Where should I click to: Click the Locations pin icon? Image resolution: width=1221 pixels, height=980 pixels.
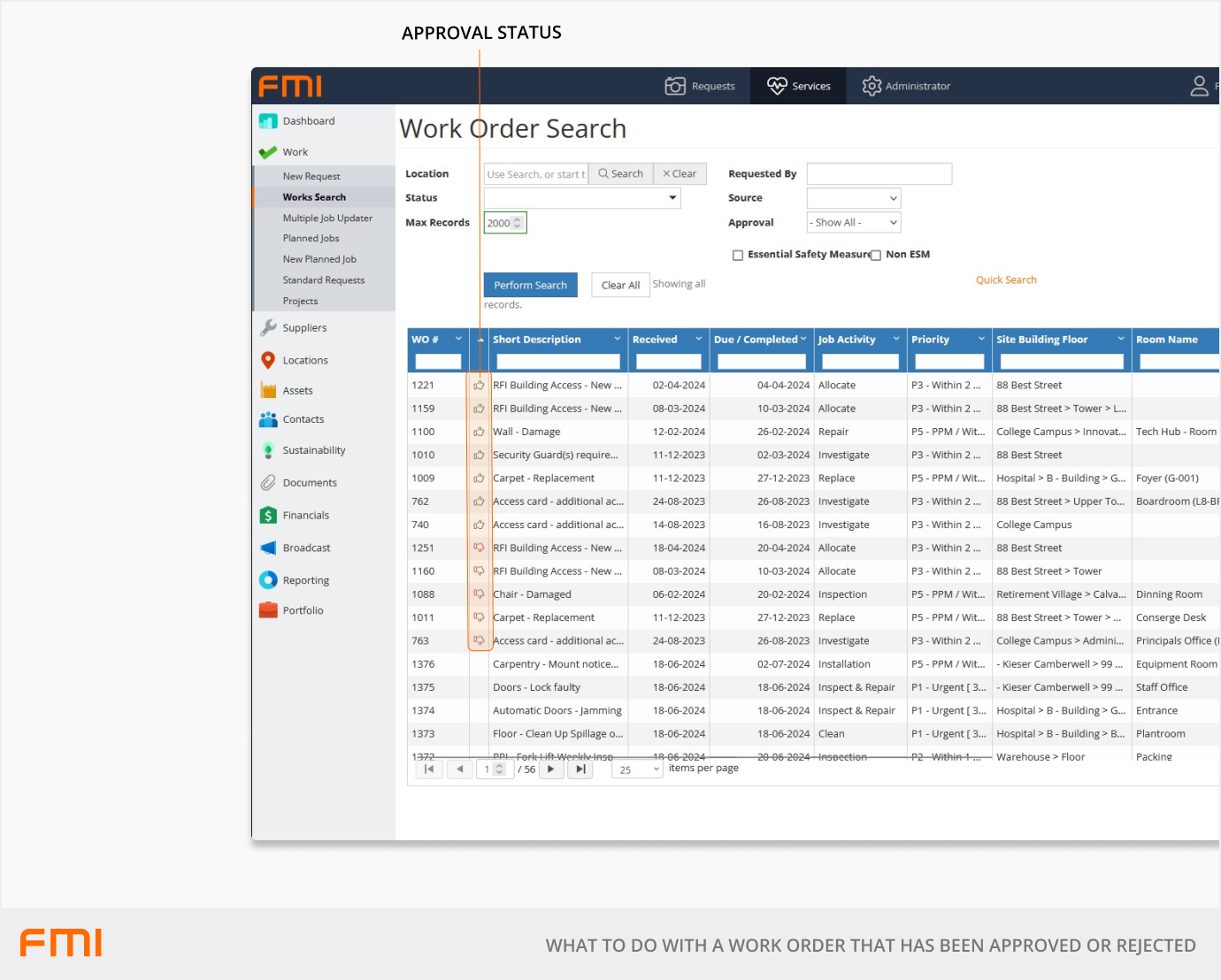[268, 360]
